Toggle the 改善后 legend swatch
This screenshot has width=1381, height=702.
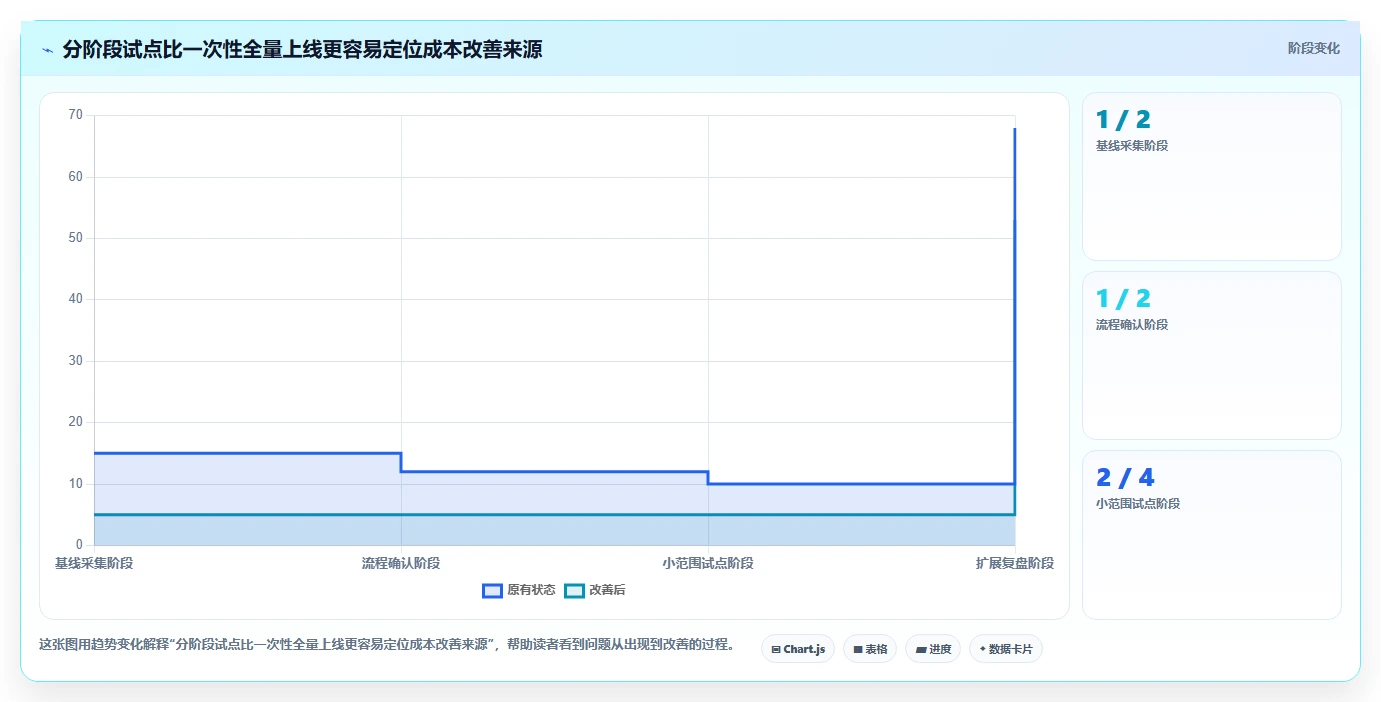[574, 591]
